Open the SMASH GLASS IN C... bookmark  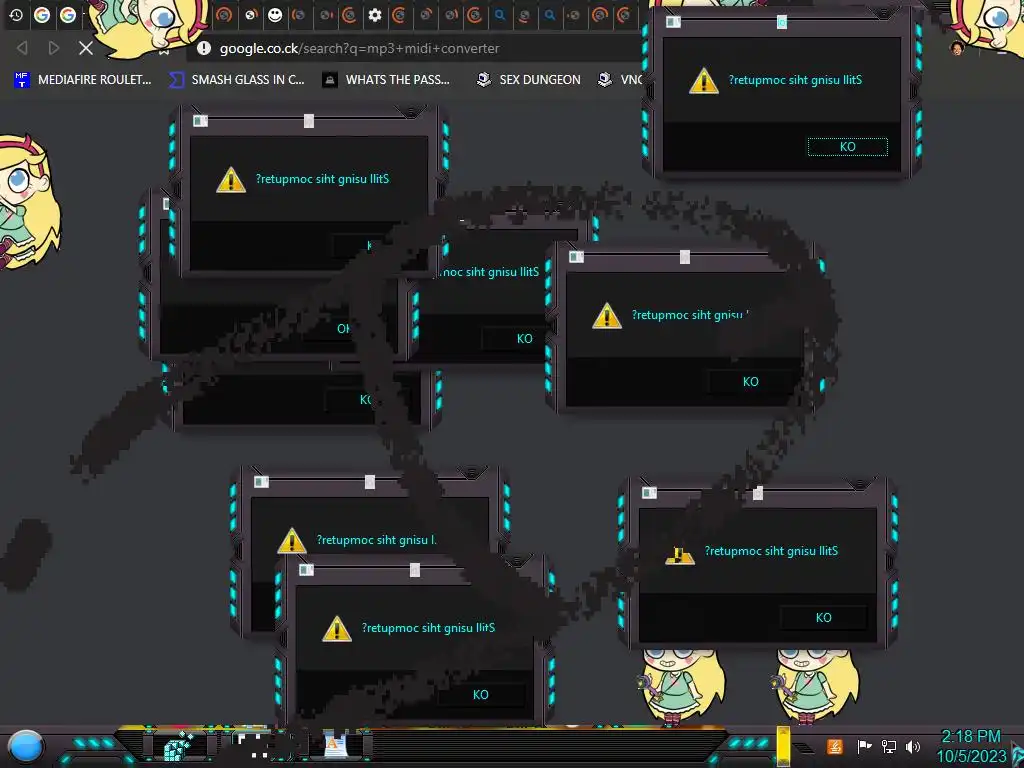click(237, 80)
